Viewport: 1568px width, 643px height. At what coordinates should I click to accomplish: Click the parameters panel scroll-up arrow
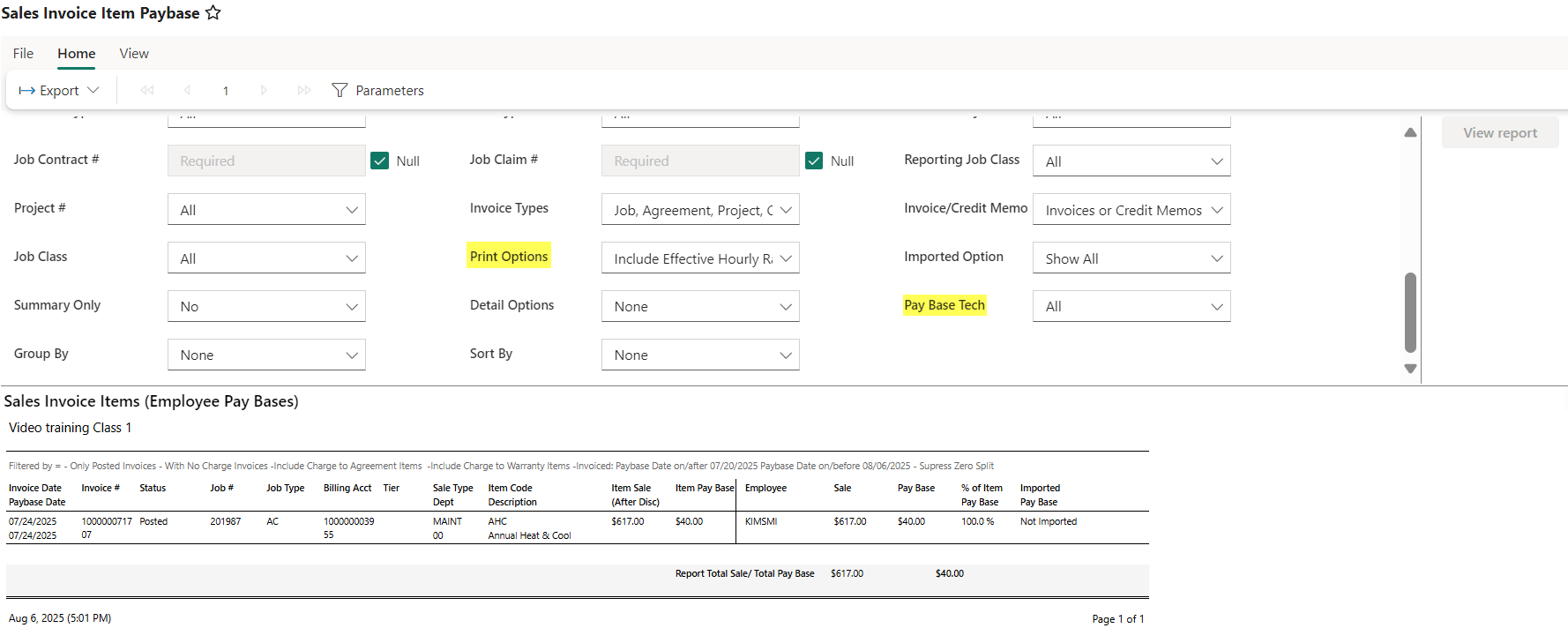(x=1410, y=132)
